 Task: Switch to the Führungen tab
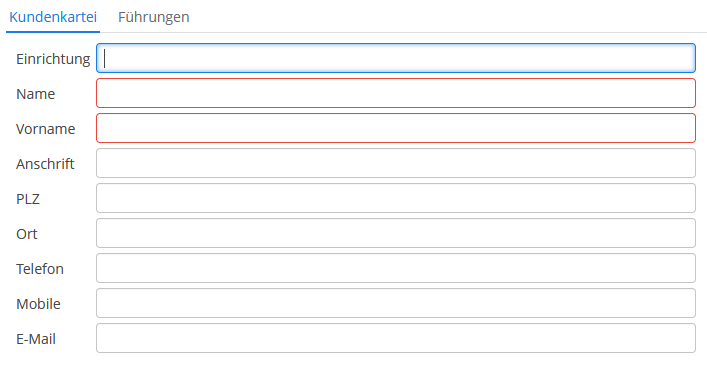[x=154, y=17]
